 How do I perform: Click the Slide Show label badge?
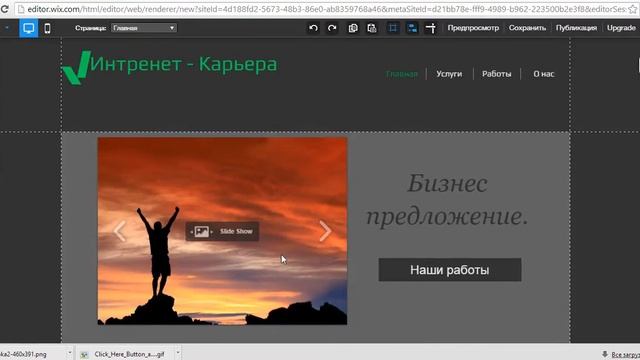222,231
